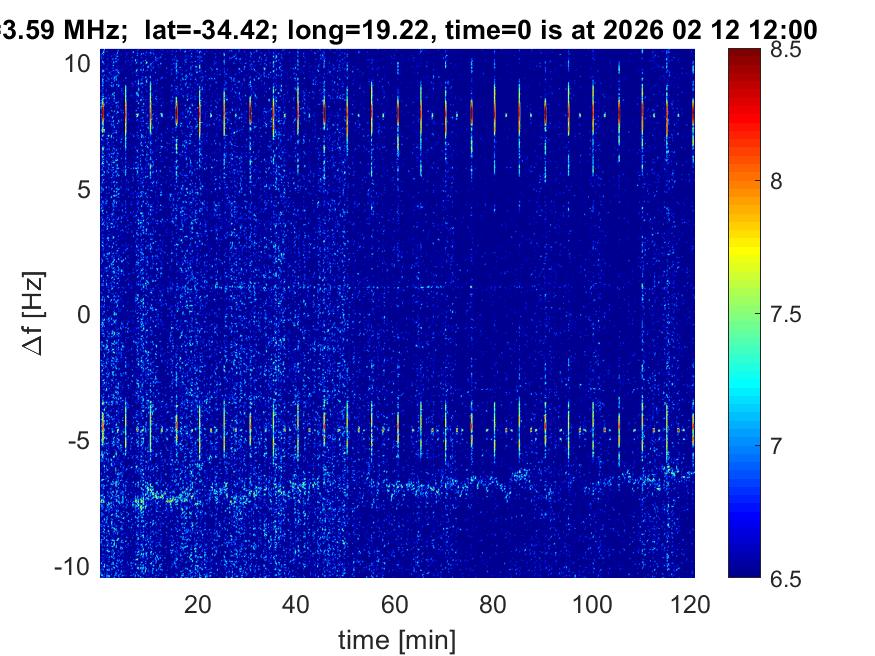Select the "time [min]" x-axis label
This screenshot has width=875, height=656.
[x=397, y=637]
